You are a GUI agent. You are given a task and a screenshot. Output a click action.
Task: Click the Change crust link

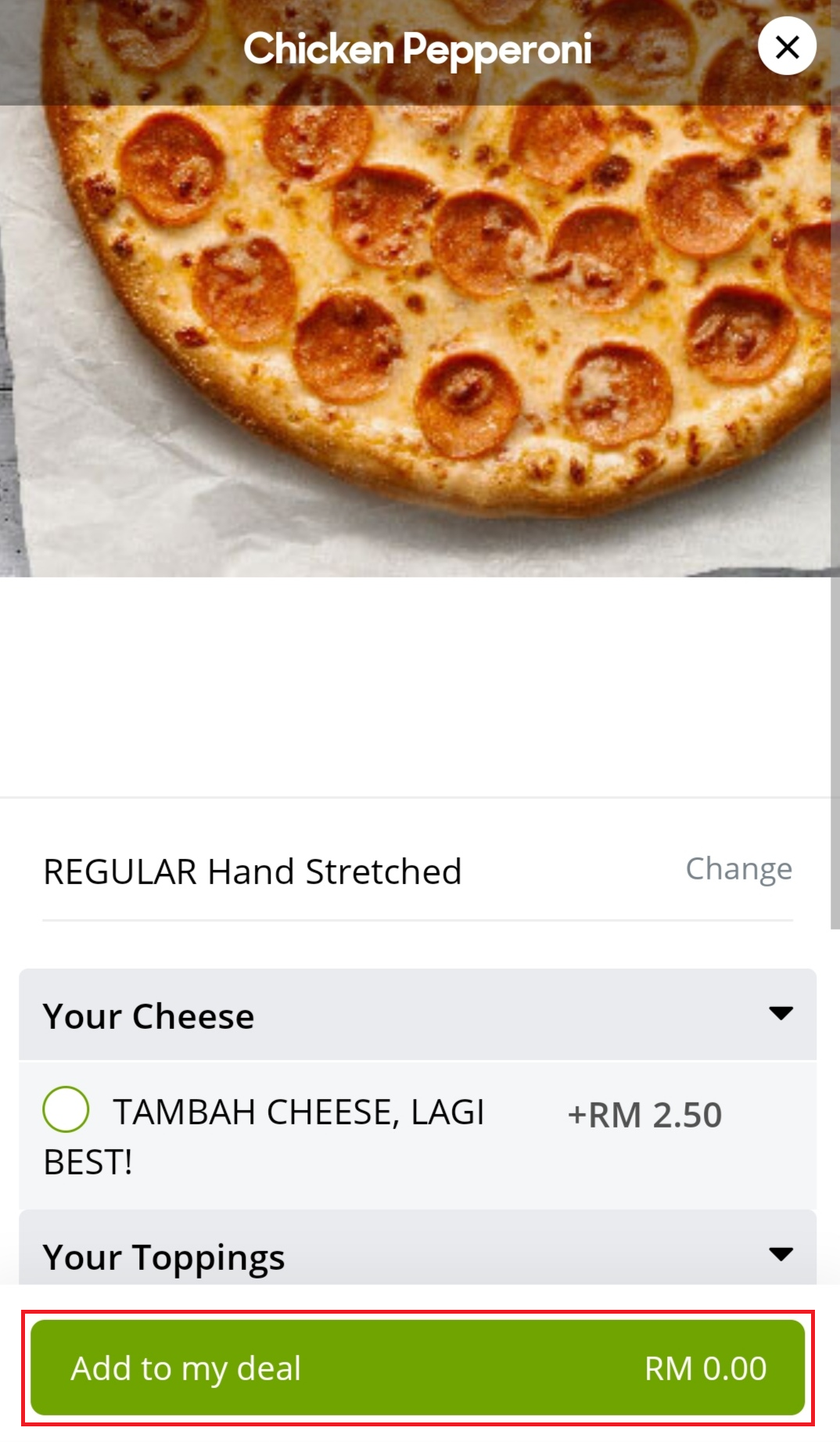pyautogui.click(x=738, y=868)
